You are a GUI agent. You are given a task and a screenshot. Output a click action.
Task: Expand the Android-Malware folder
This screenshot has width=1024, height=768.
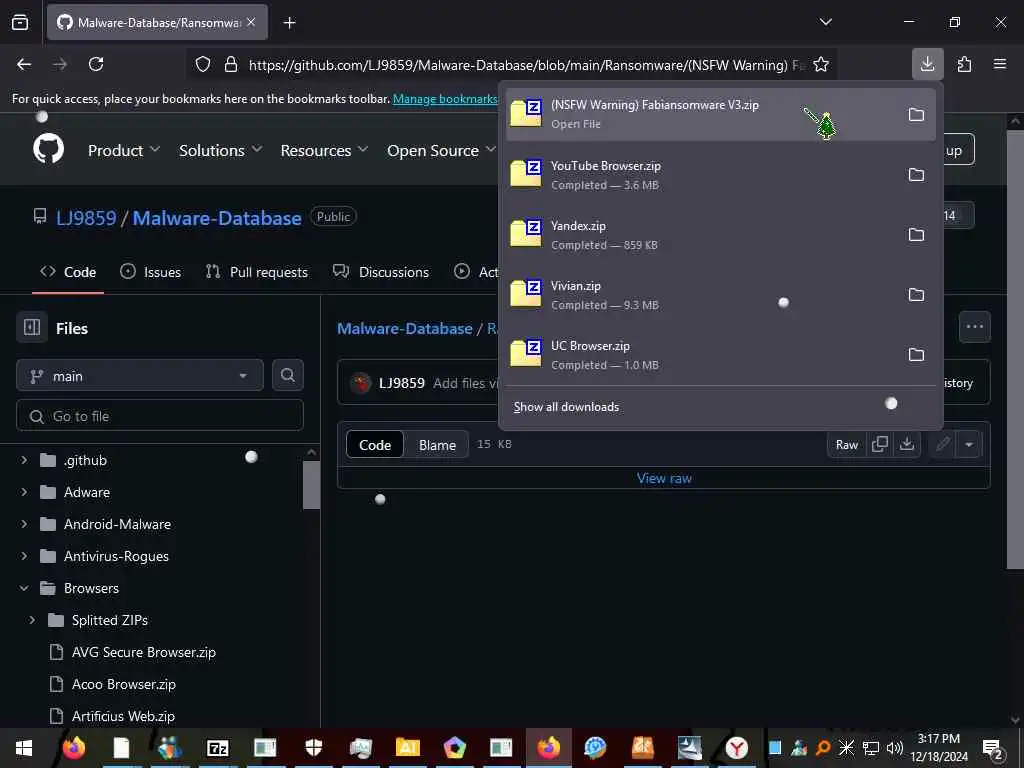24,524
